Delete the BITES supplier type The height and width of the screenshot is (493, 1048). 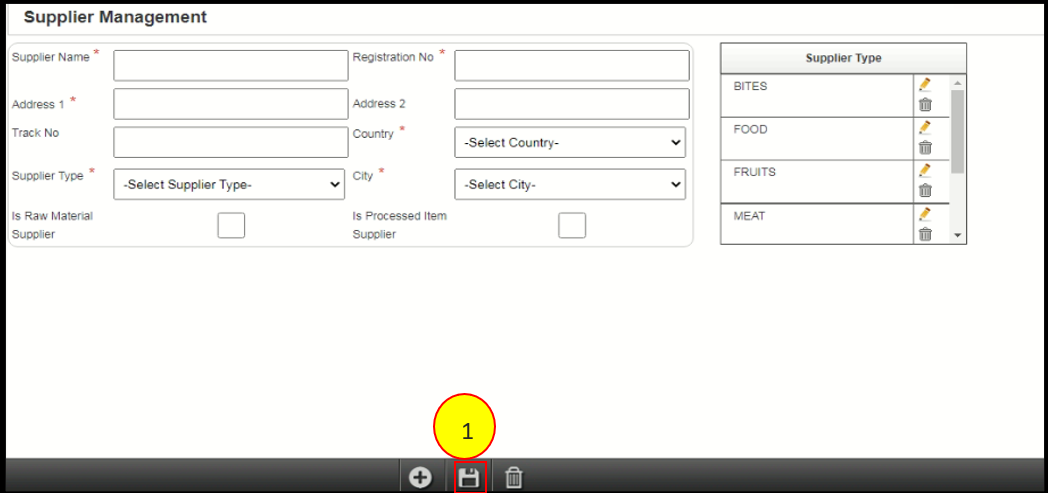pos(925,104)
